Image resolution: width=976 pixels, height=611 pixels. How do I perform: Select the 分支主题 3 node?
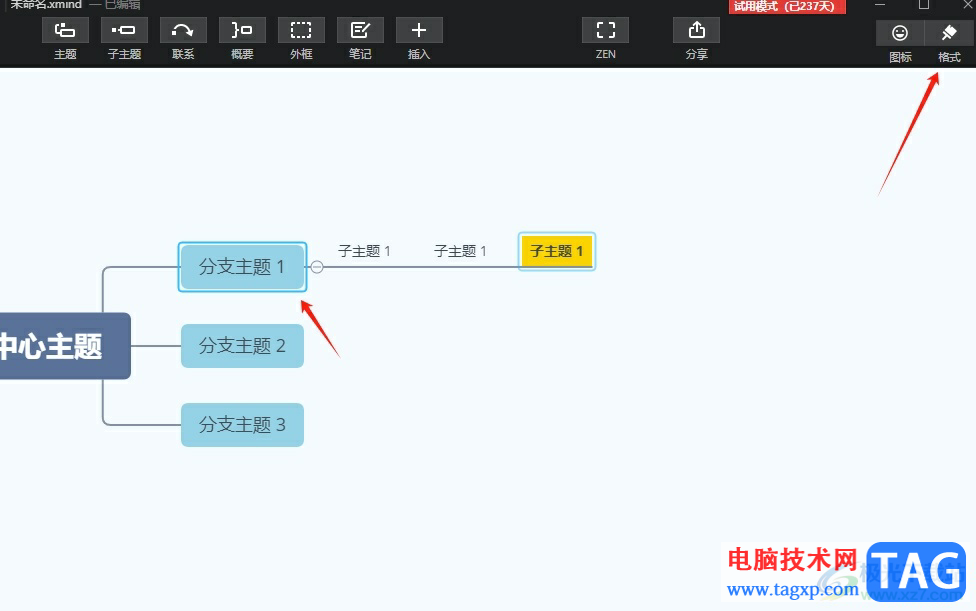point(242,425)
